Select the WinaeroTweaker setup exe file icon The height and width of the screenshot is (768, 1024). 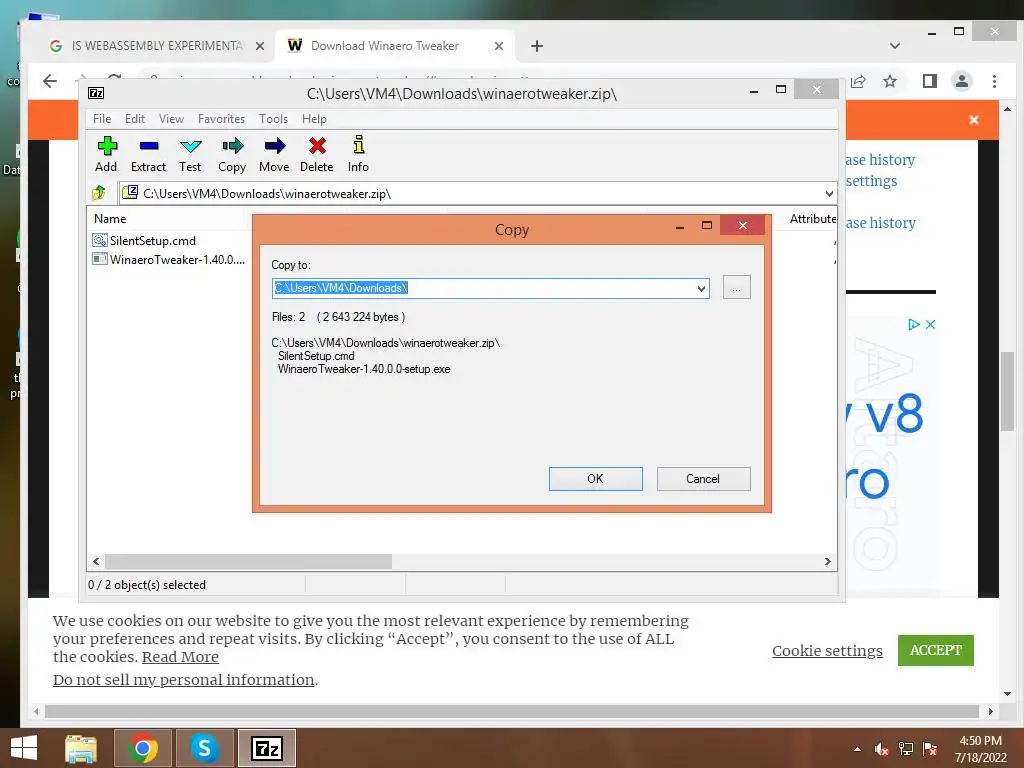[x=99, y=259]
